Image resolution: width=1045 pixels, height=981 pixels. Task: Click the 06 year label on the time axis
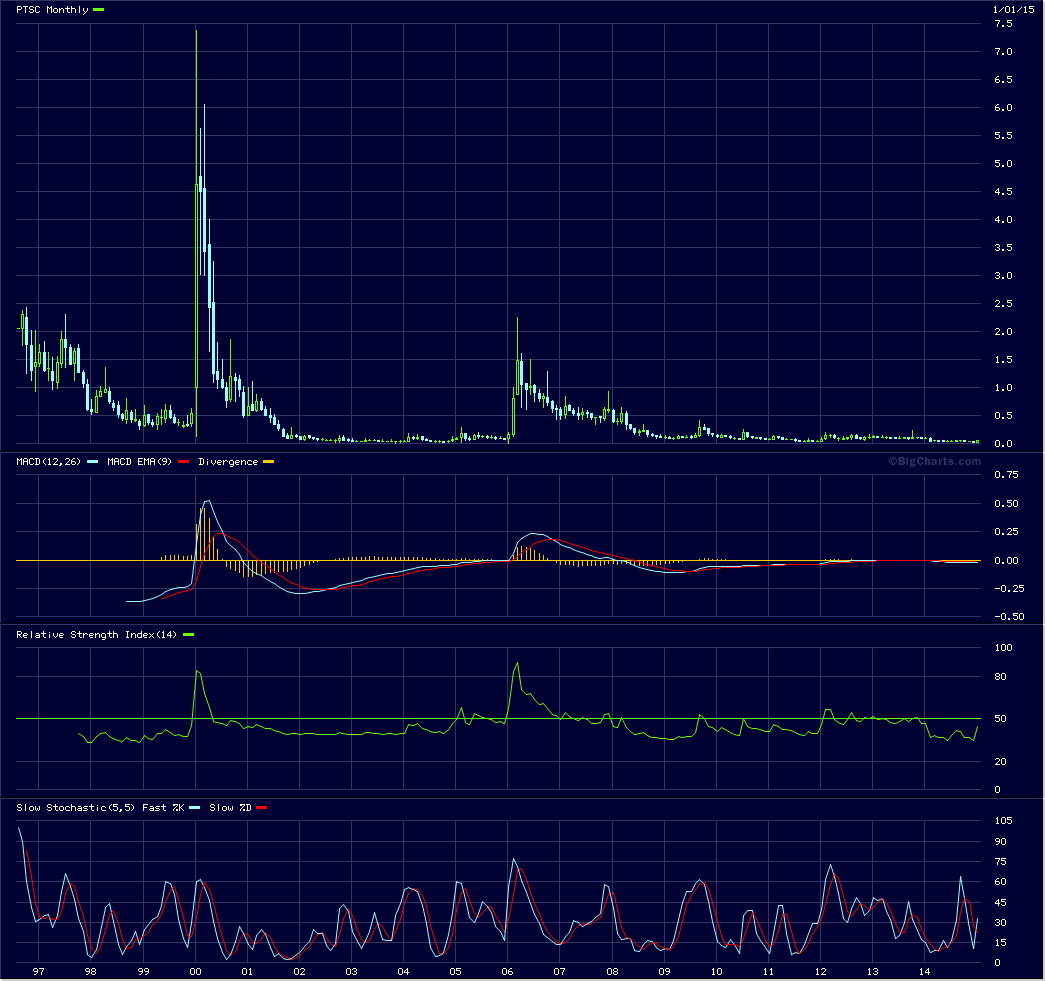[507, 971]
